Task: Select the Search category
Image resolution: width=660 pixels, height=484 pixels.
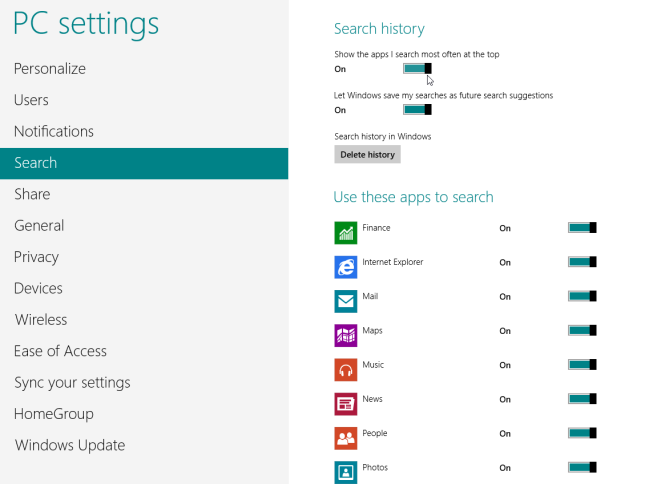Action: tap(144, 163)
